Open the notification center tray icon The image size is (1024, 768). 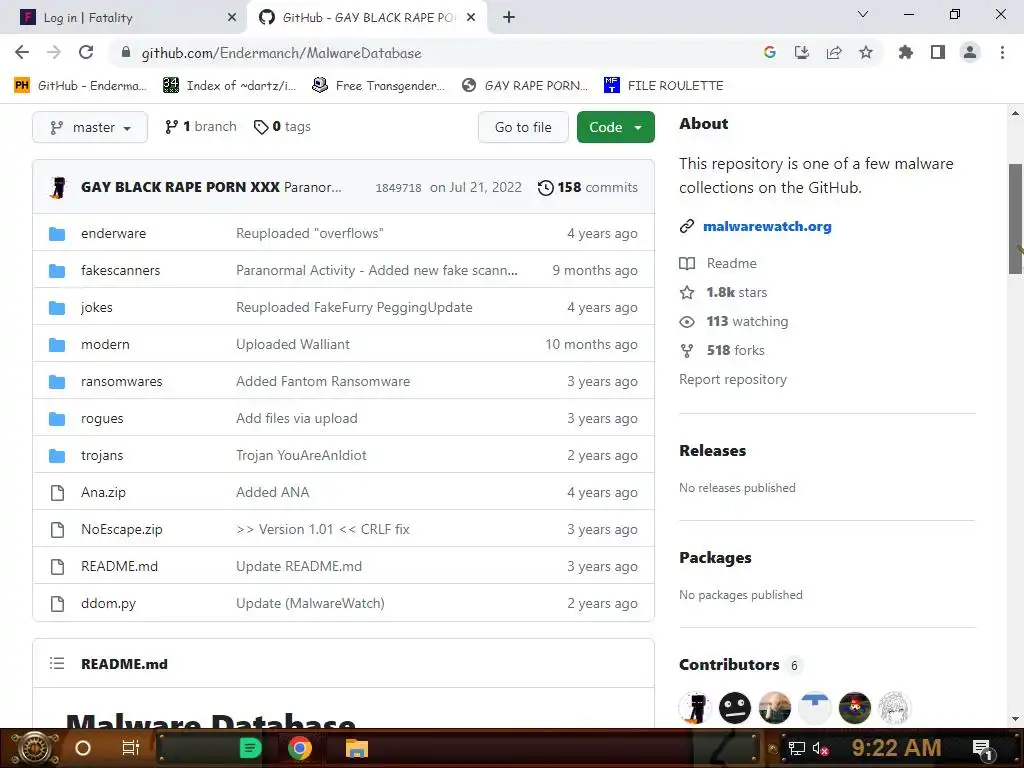click(x=982, y=749)
